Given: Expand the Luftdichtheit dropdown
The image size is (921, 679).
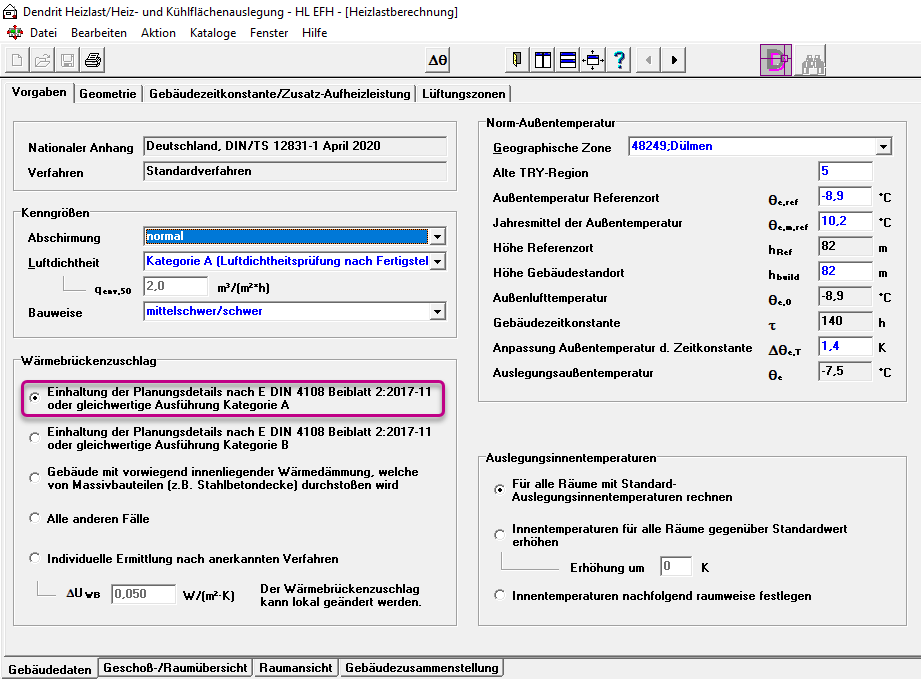Looking at the screenshot, I should (x=437, y=261).
